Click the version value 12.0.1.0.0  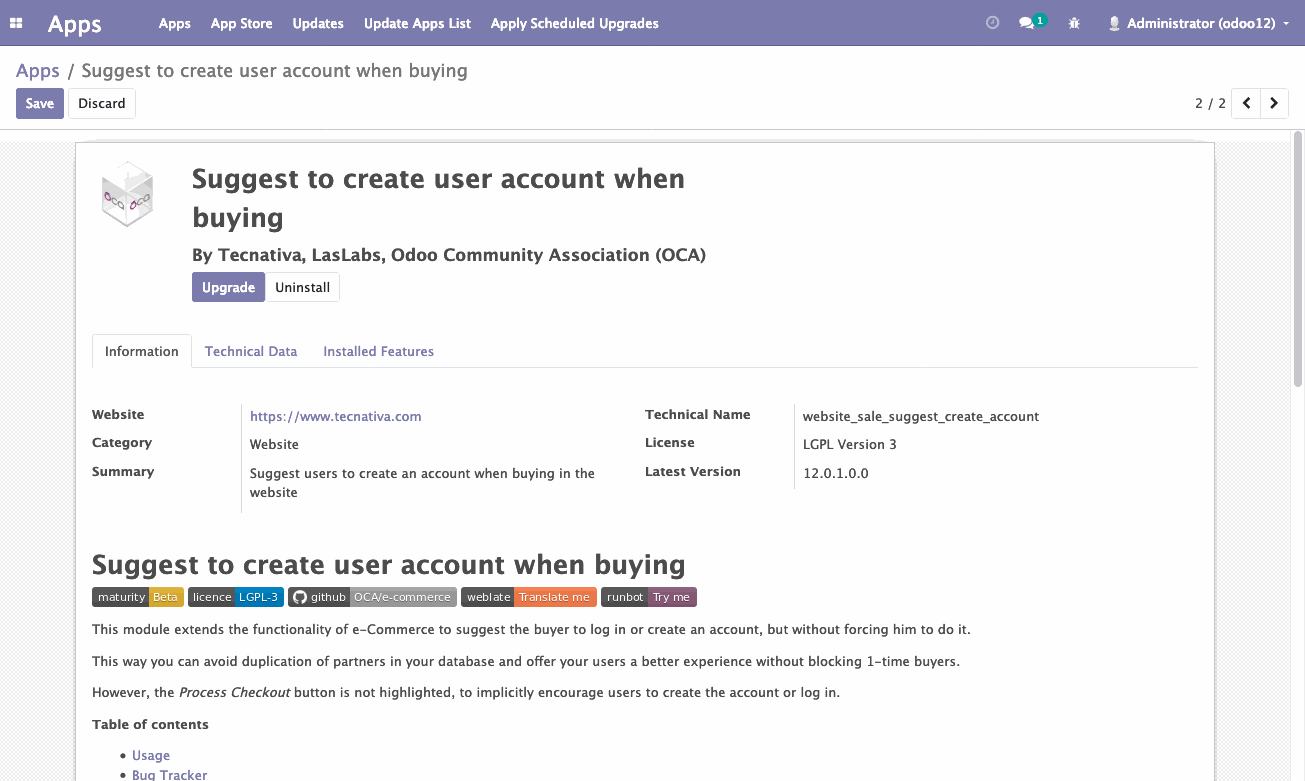(x=836, y=473)
